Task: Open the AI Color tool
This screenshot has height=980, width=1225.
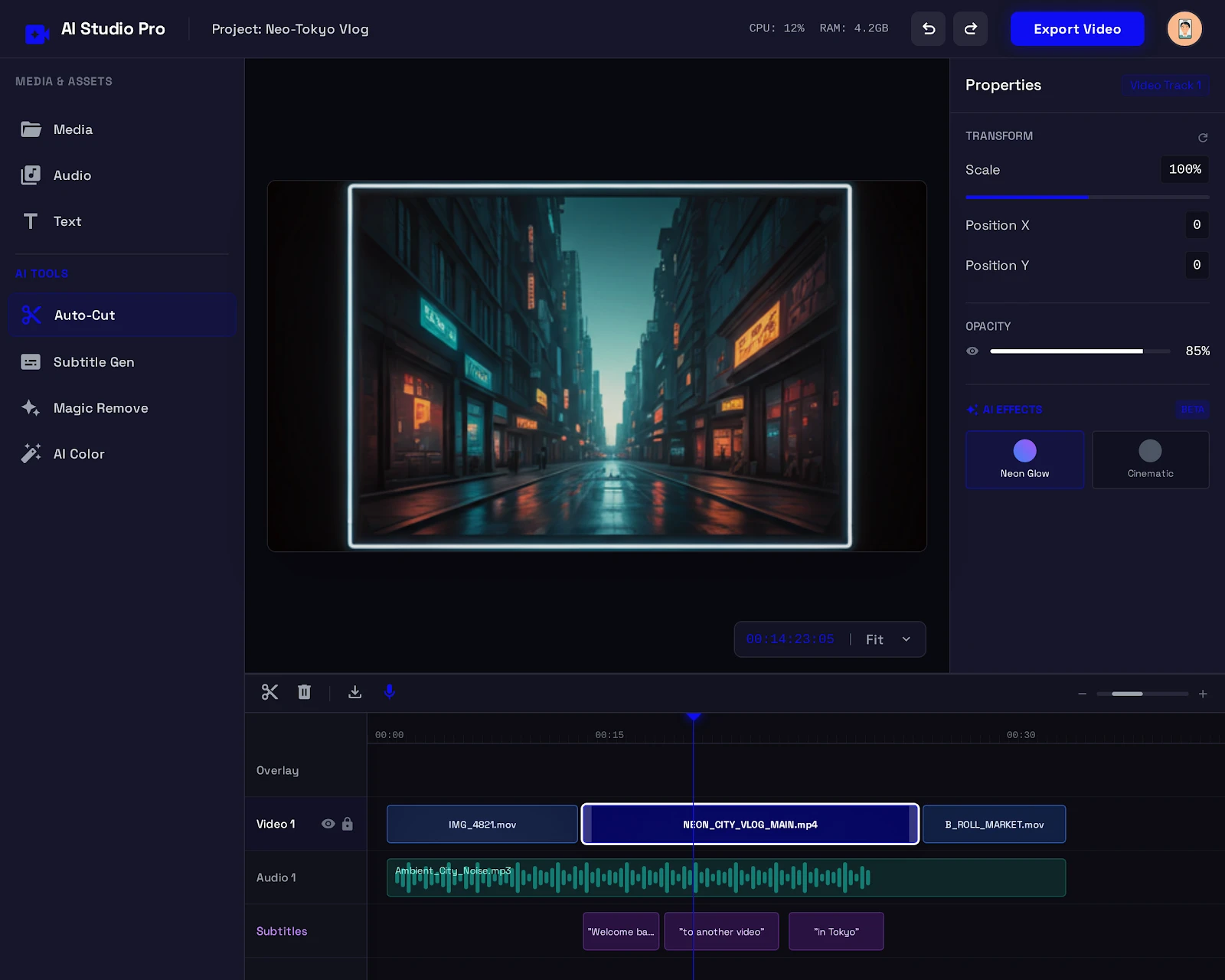Action: pyautogui.click(x=122, y=454)
